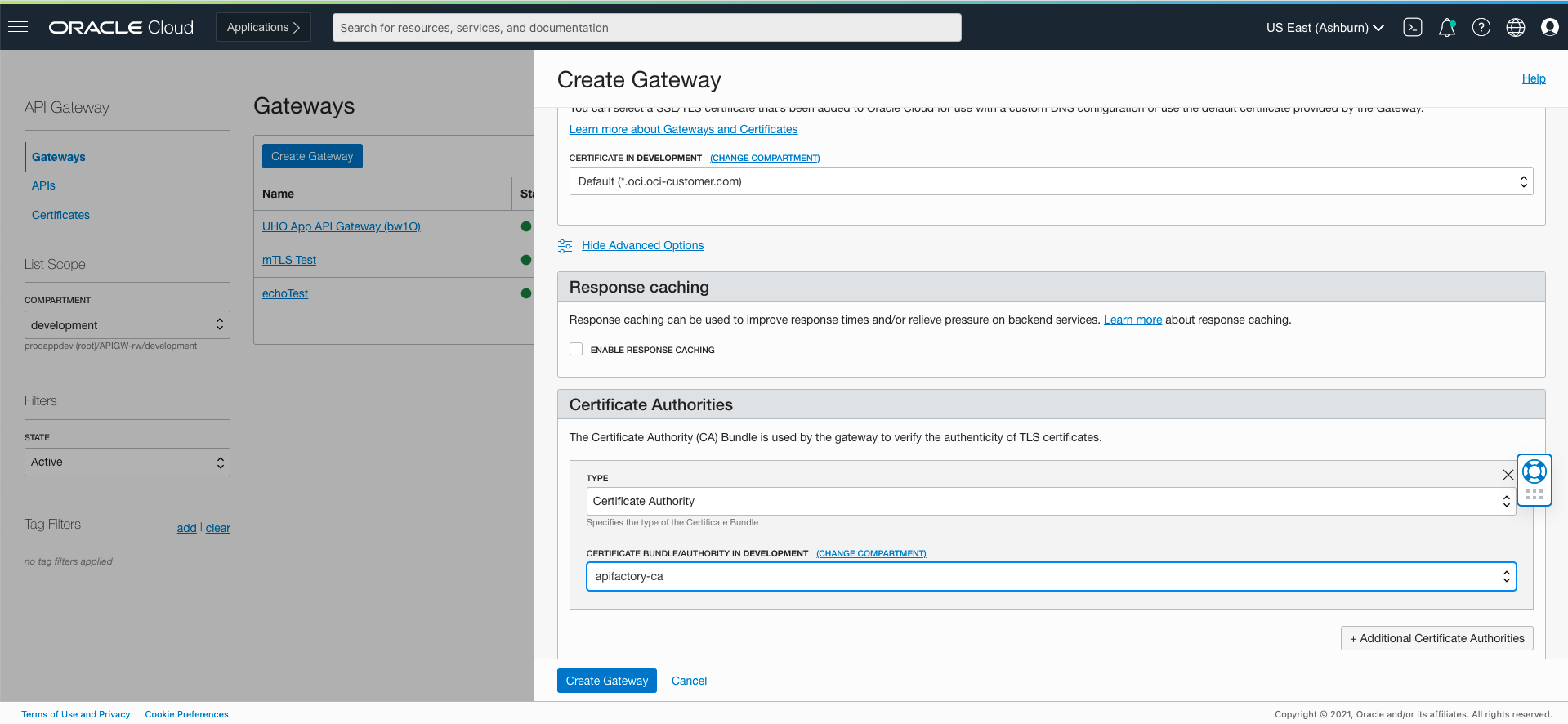Click the advanced options sliders icon
This screenshot has height=724, width=1568.
(565, 245)
